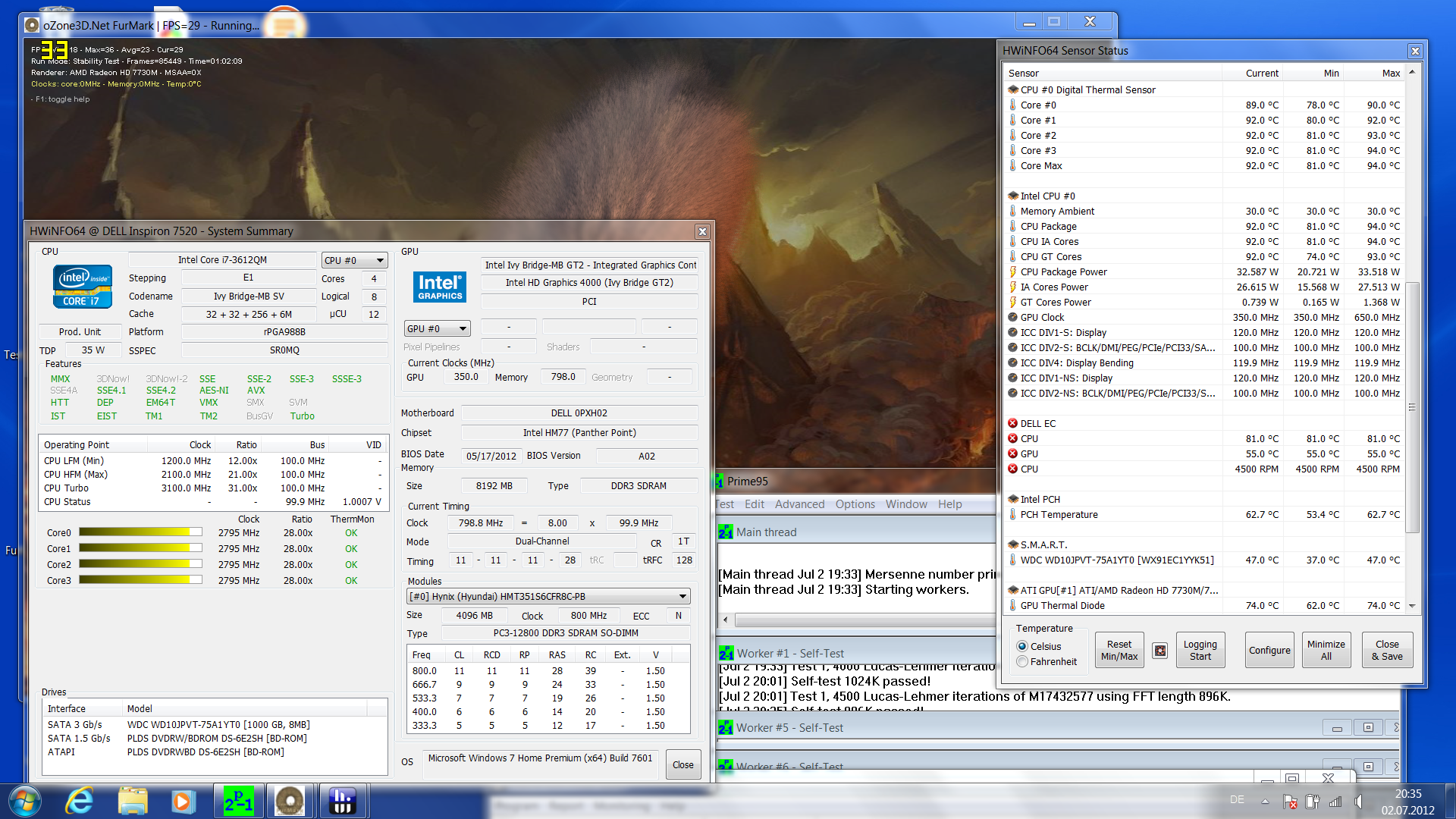Open the memory module Hynix dropdown

point(548,596)
